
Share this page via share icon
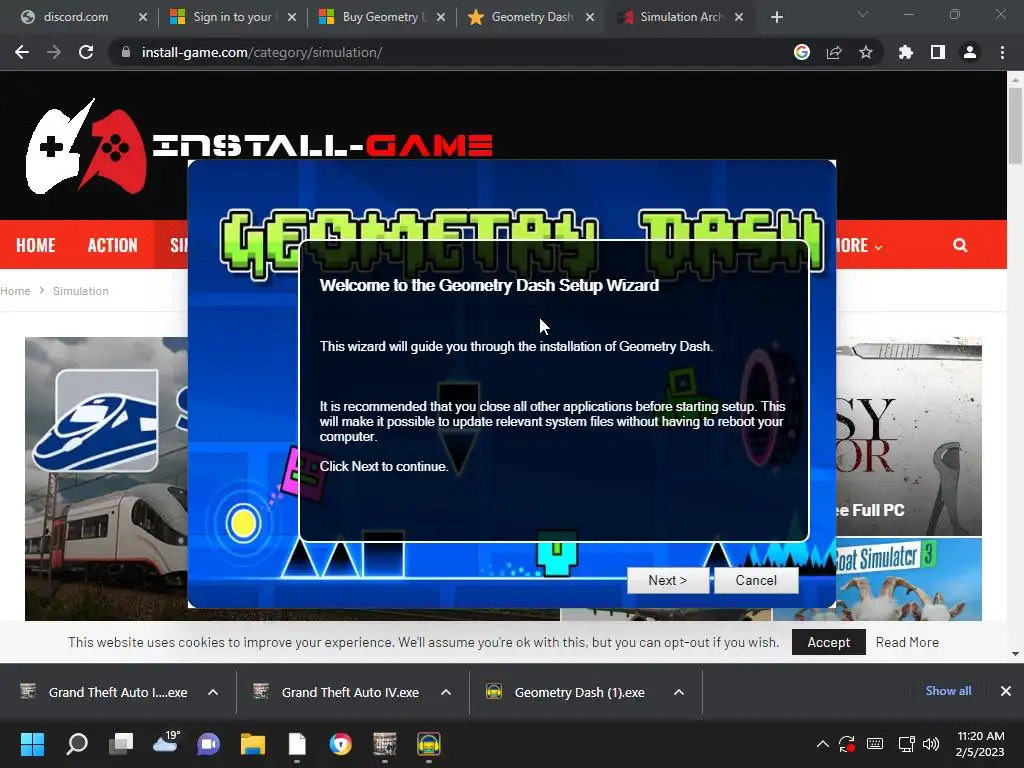(x=834, y=52)
